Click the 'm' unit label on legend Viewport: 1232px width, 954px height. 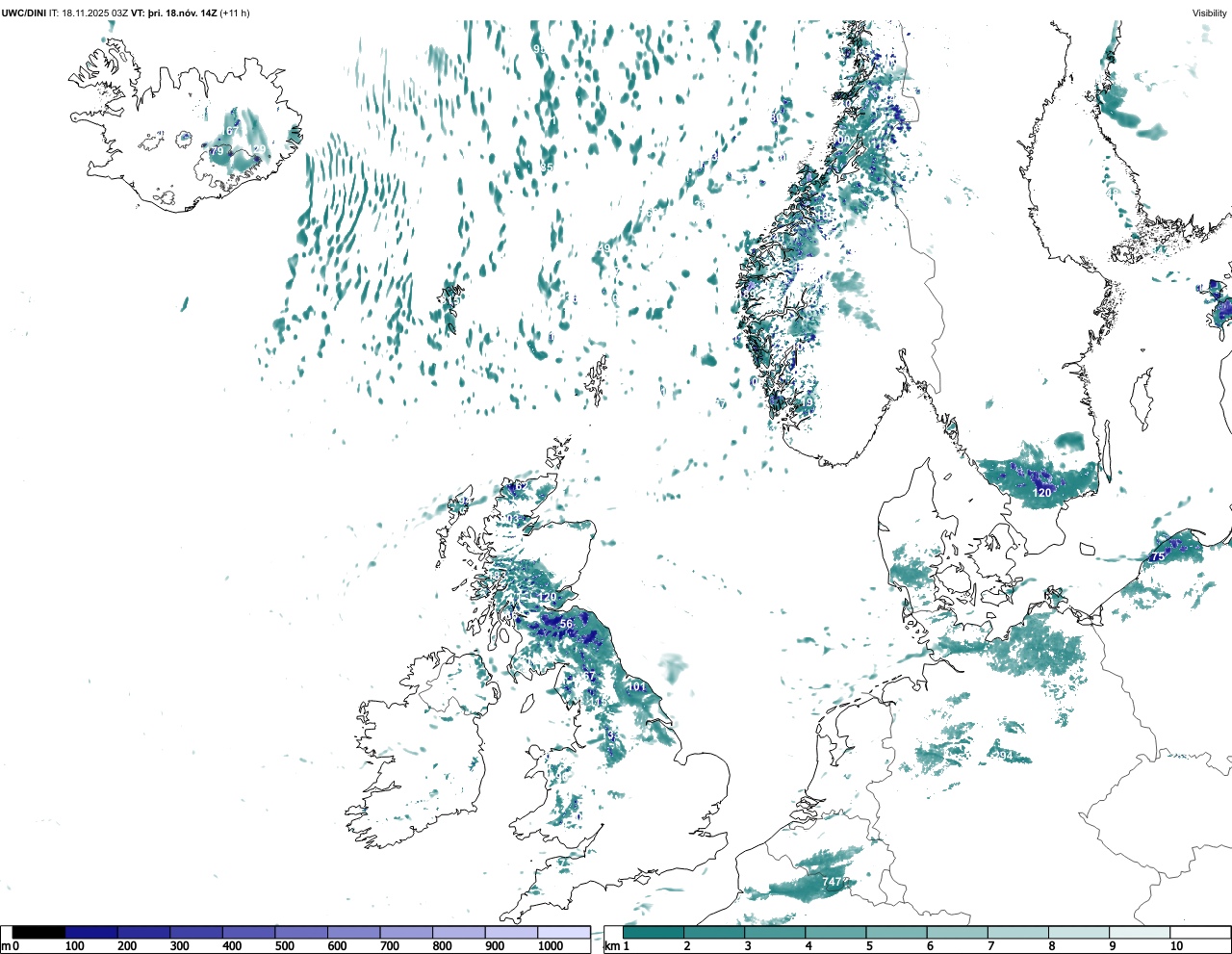click(x=5, y=946)
